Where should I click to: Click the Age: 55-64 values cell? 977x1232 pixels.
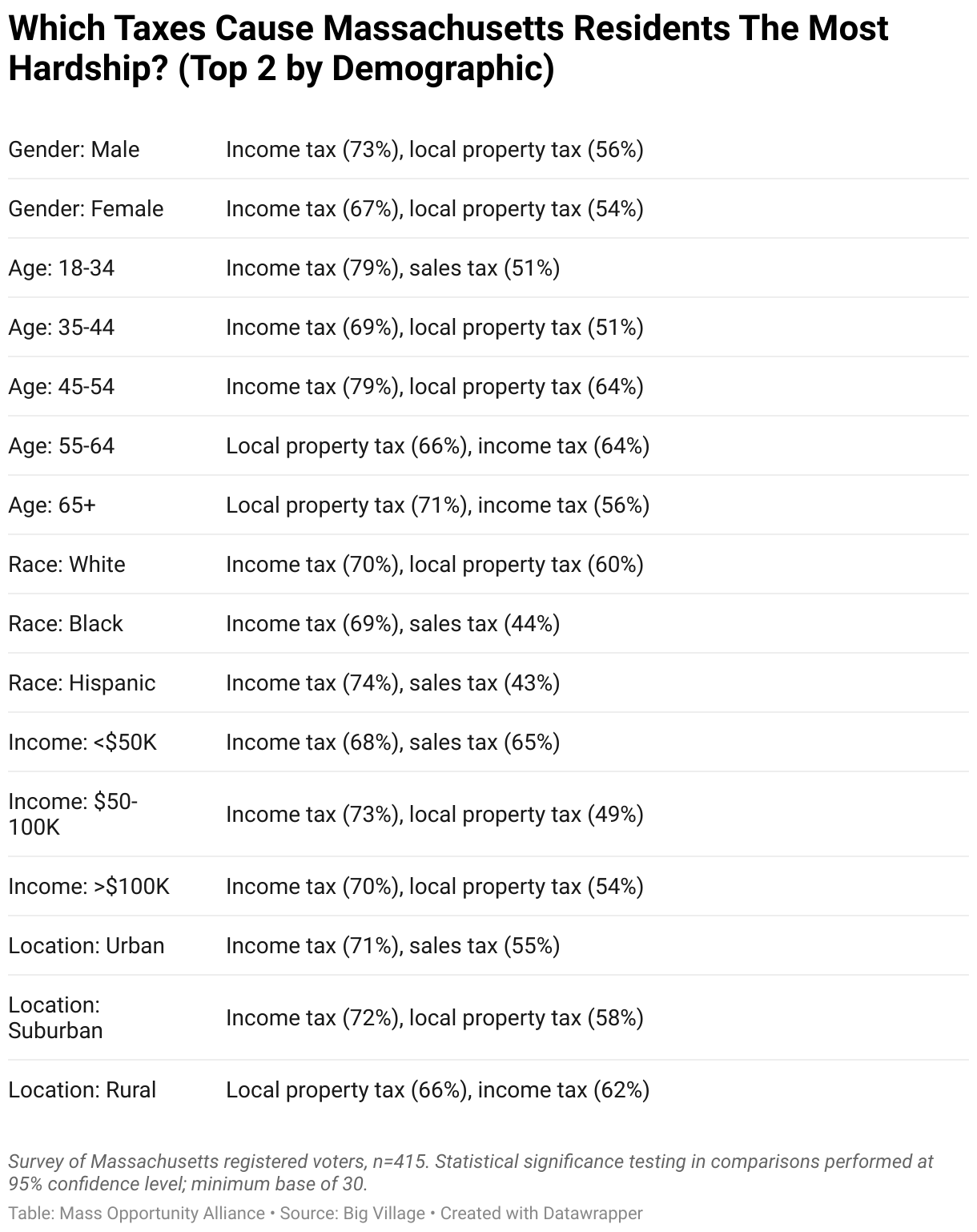pos(438,446)
